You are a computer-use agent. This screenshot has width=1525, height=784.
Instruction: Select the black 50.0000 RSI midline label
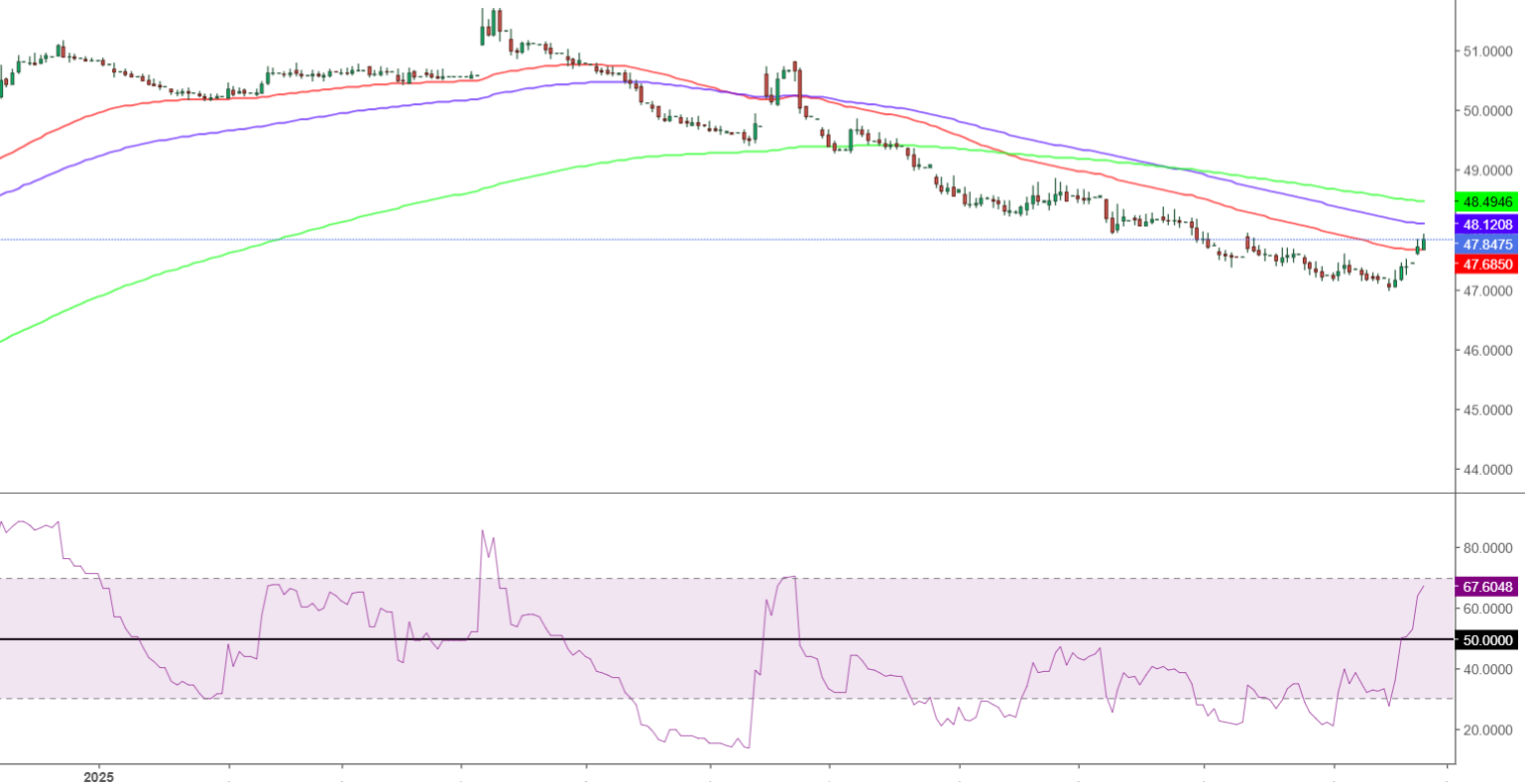[1487, 640]
